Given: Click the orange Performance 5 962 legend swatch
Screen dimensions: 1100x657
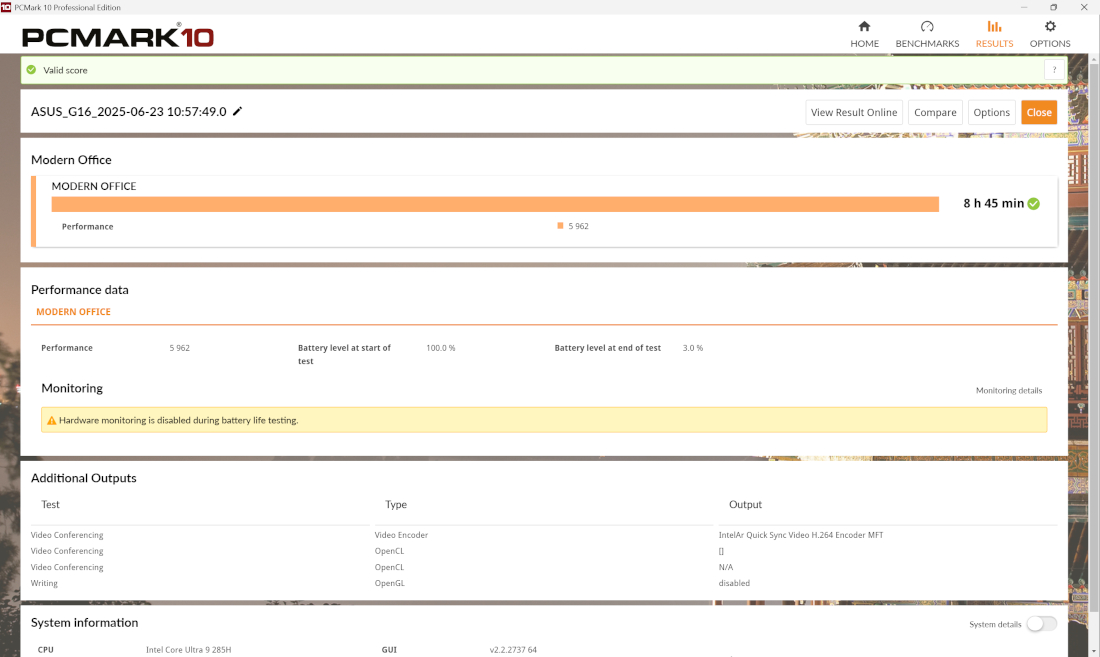Looking at the screenshot, I should (x=560, y=226).
